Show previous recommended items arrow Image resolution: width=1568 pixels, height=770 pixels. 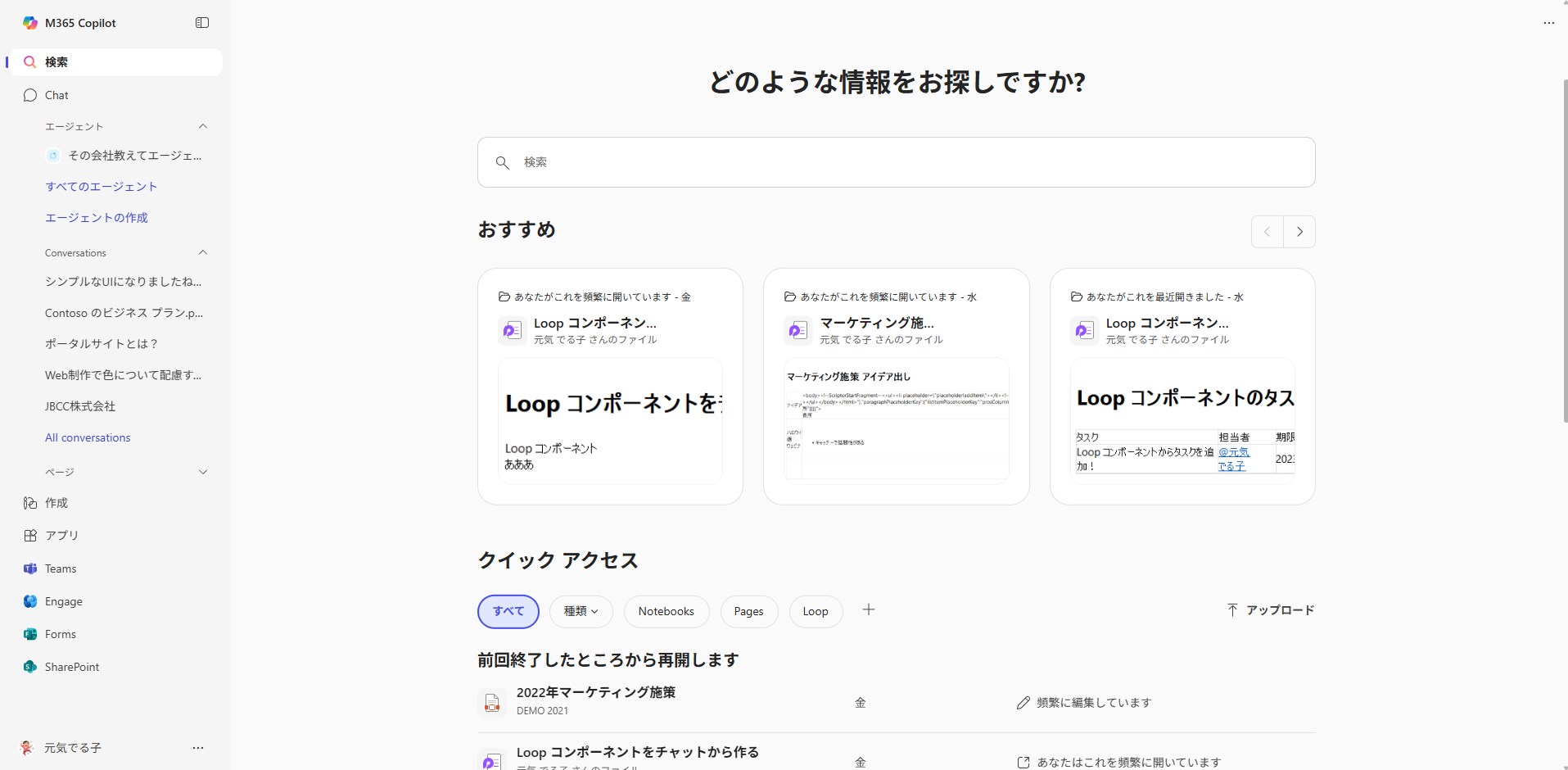[1268, 232]
